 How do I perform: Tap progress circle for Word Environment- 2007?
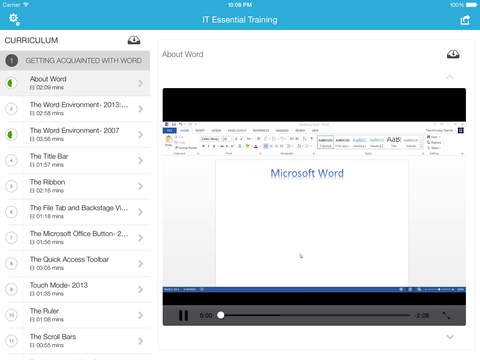pyautogui.click(x=11, y=135)
